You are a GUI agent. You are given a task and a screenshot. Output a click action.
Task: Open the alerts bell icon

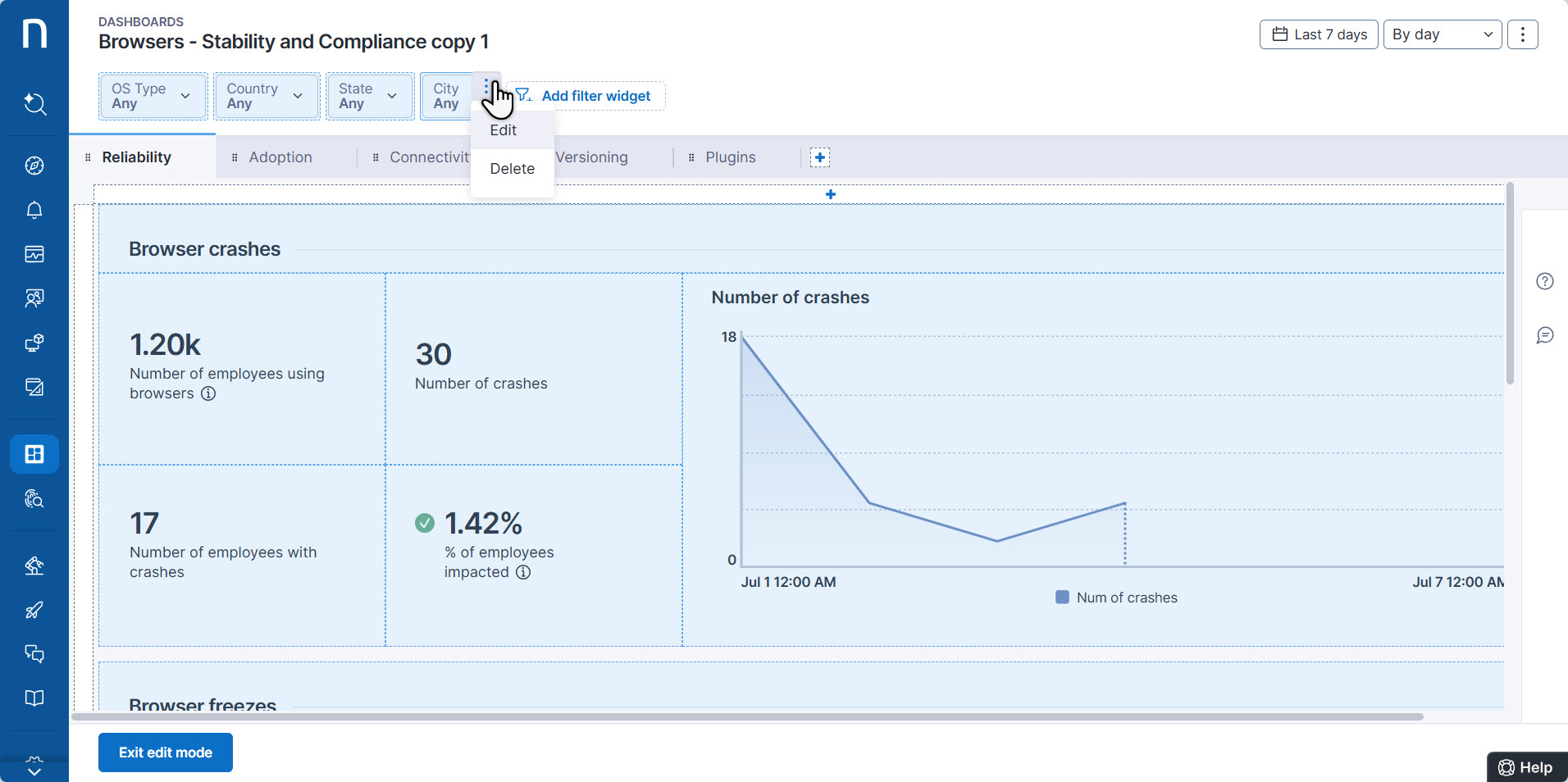pos(34,211)
